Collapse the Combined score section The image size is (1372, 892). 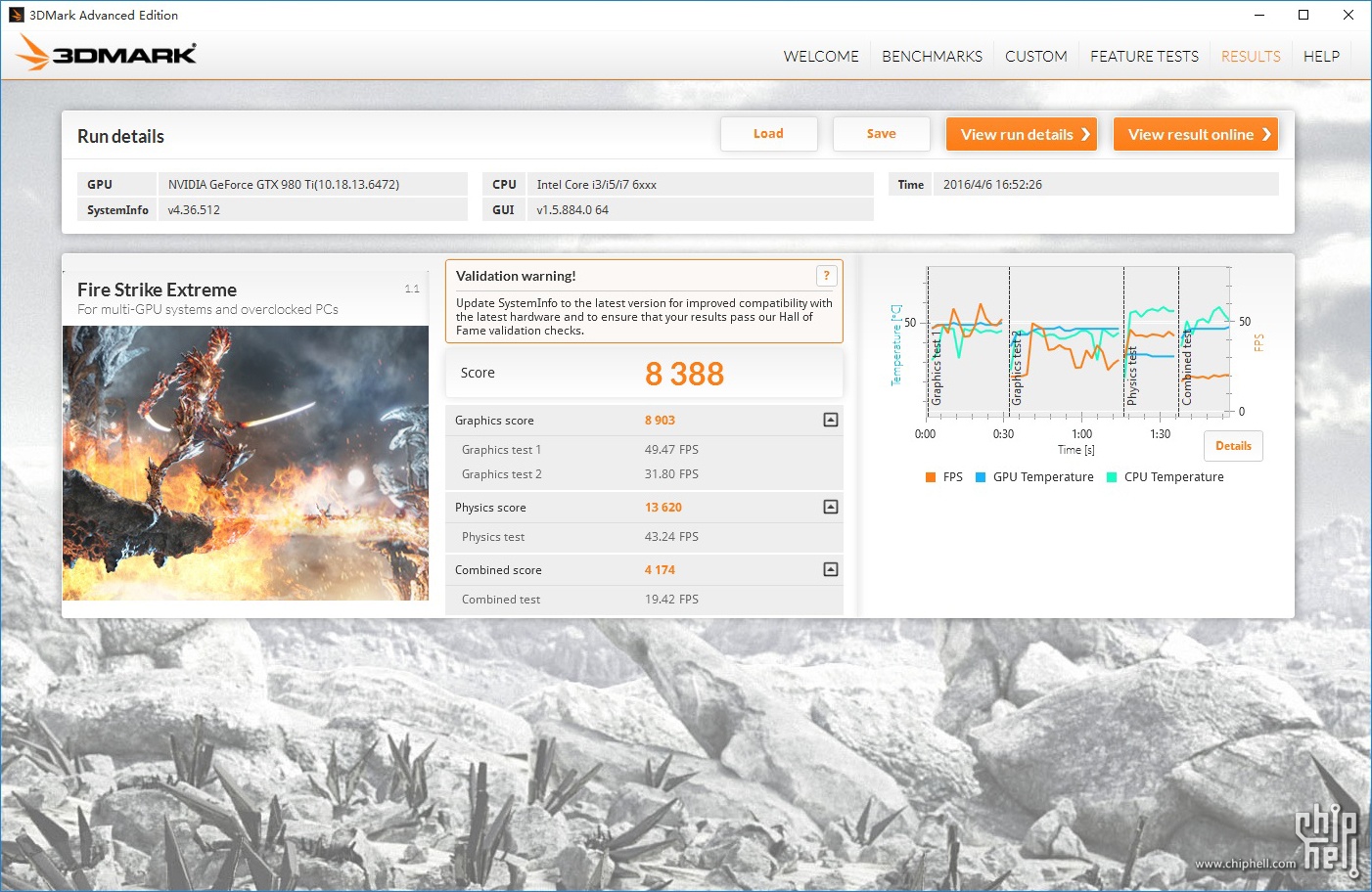click(x=831, y=569)
